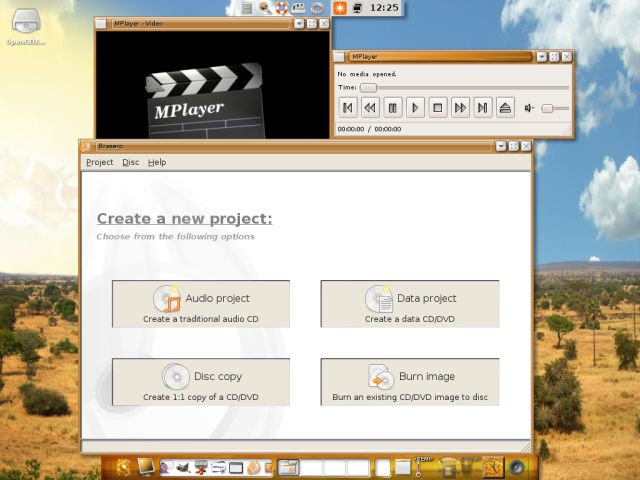Click the monitor icon in bottom dock
640x480 pixels.
coord(146,466)
